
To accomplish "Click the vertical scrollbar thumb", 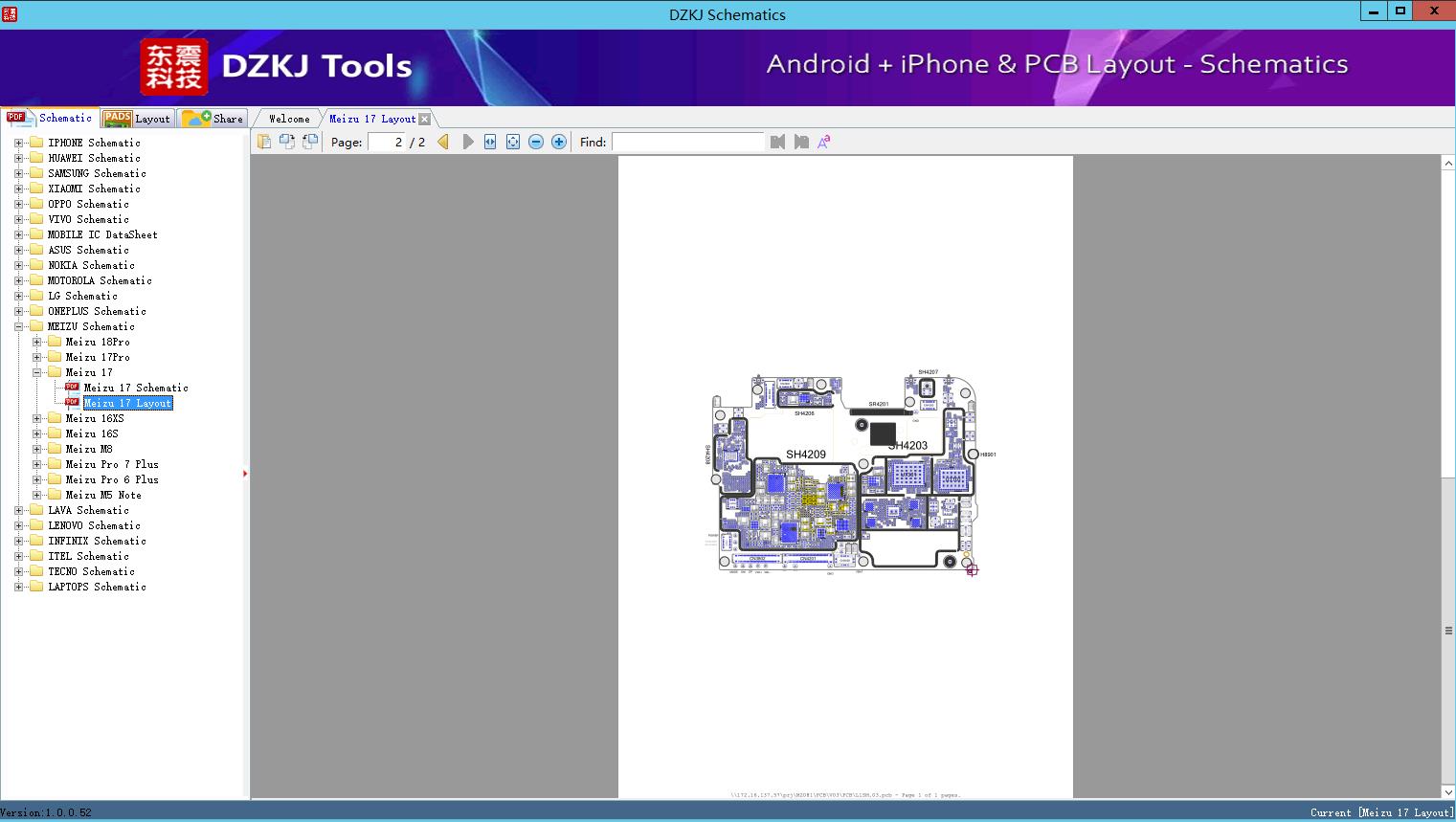I will [1448, 630].
